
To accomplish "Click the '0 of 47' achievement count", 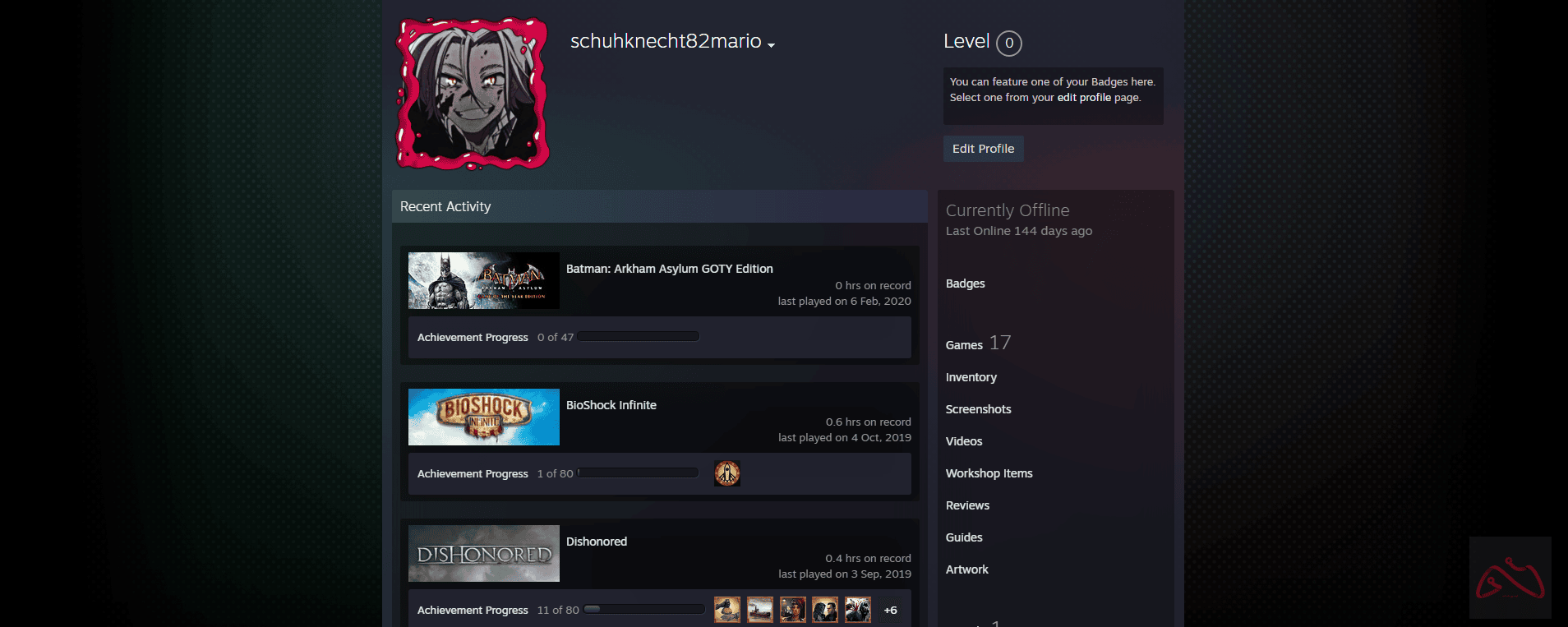I will pos(556,337).
